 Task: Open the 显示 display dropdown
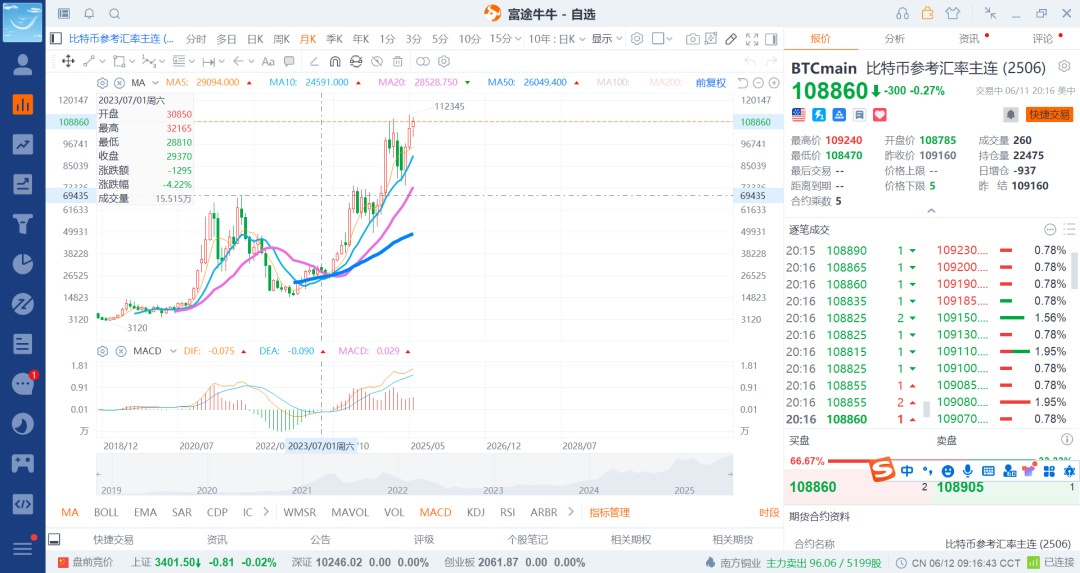pos(607,39)
